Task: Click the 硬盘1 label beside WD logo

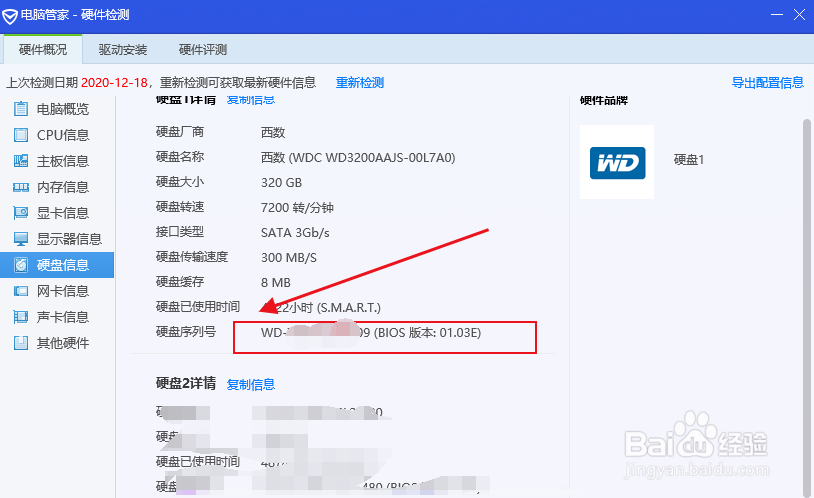Action: 688,160
